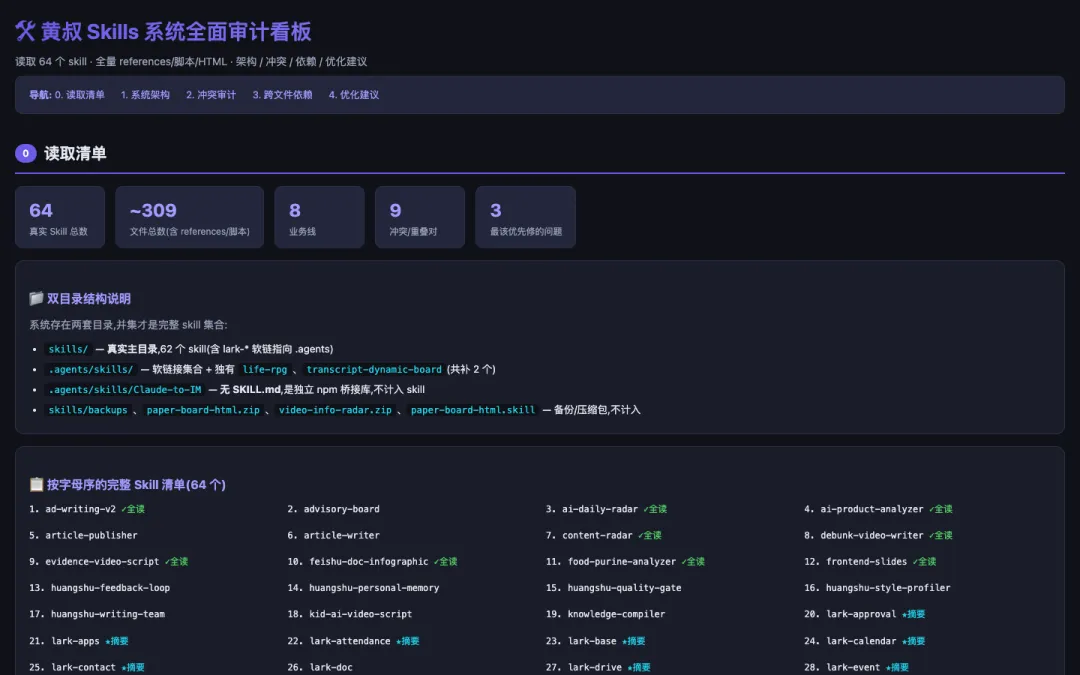Jump to 0. 读取清单 in navigation
Screen dimensions: 1080x675
click(x=80, y=95)
